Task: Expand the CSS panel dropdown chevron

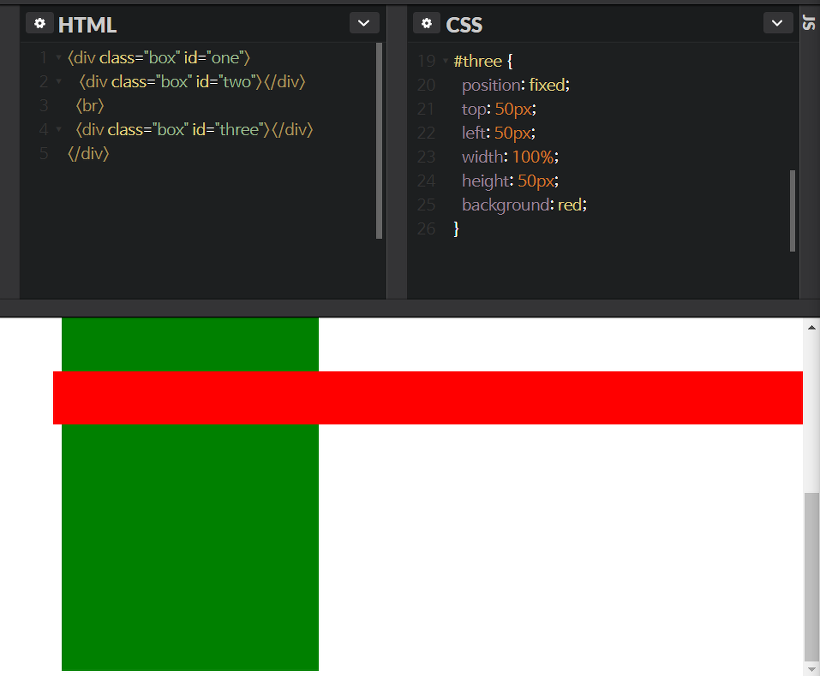Action: pyautogui.click(x=777, y=24)
